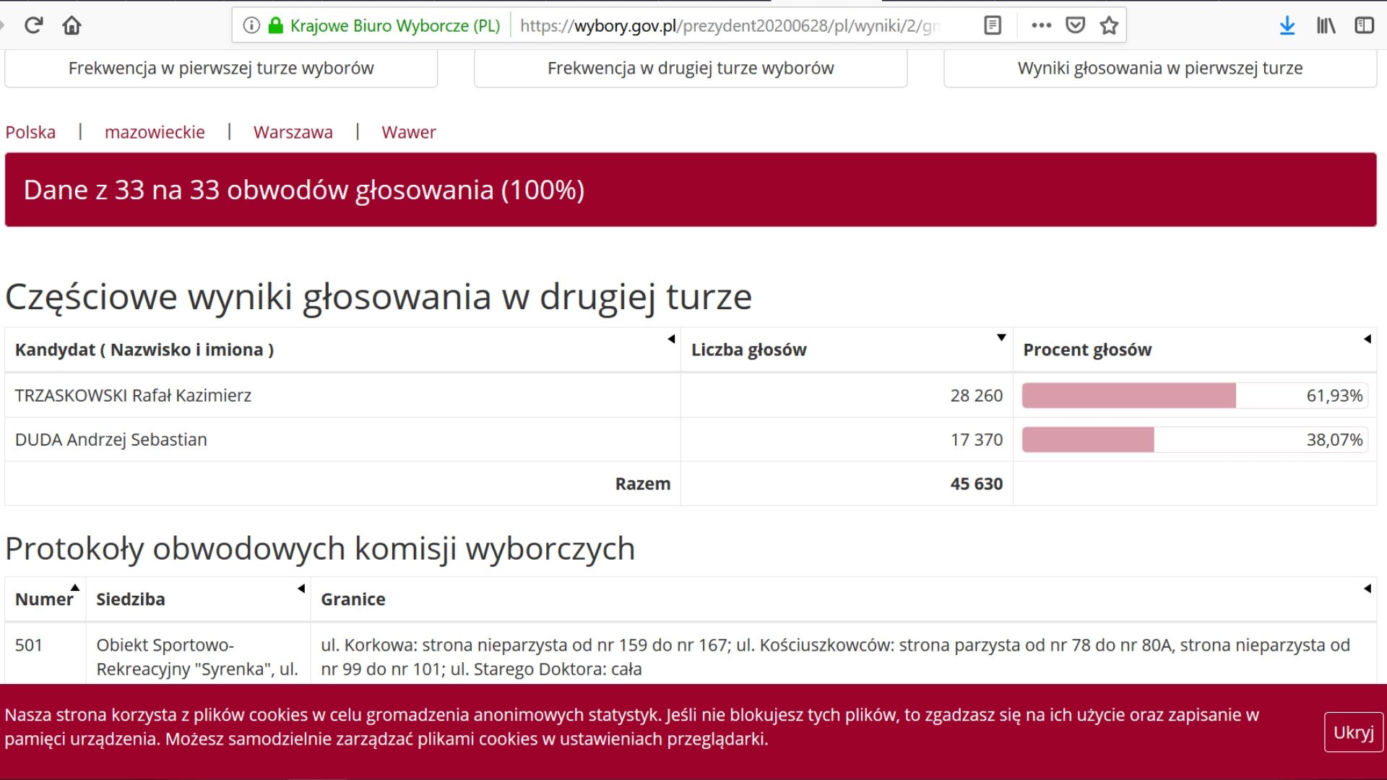Click heading 'Protokoły obwodowych komisji wyborczych'
1387x780 pixels.
pyautogui.click(x=320, y=548)
